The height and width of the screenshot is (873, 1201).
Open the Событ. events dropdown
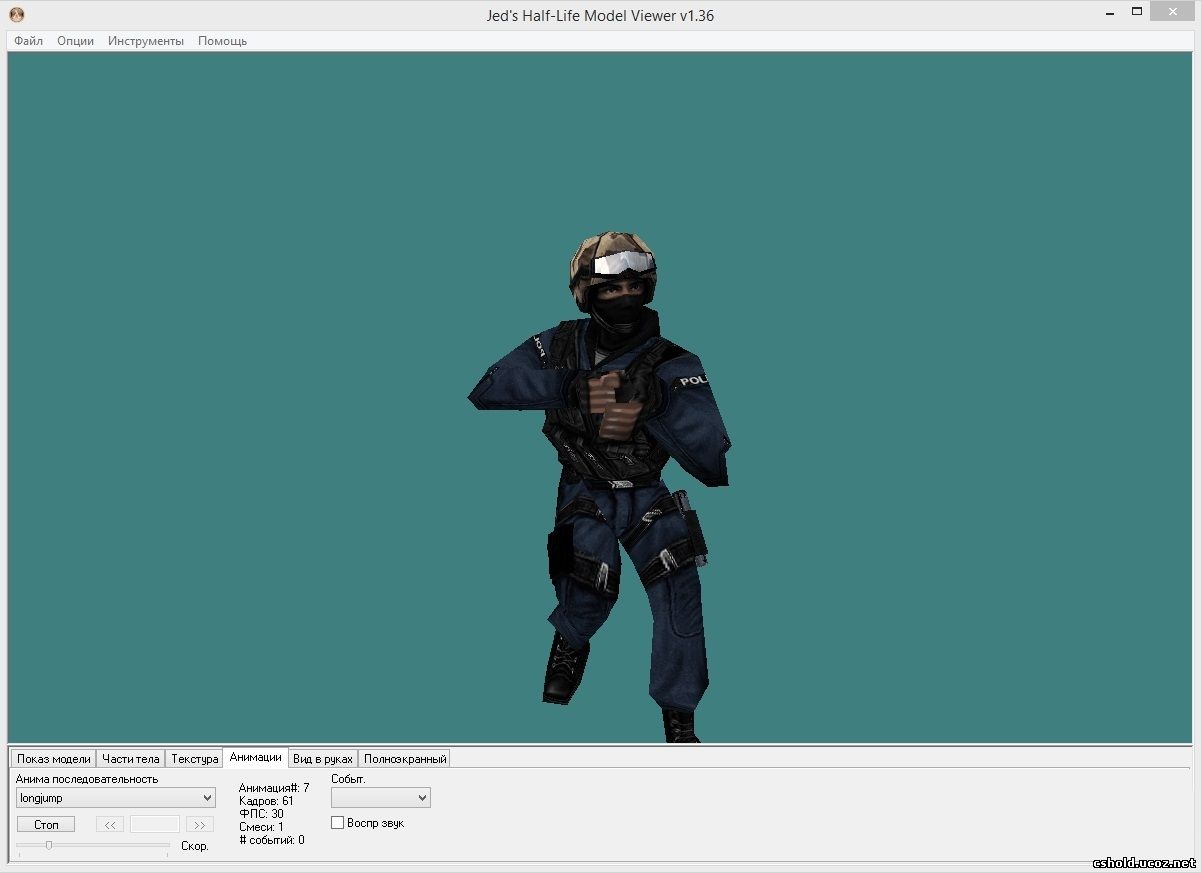point(381,798)
